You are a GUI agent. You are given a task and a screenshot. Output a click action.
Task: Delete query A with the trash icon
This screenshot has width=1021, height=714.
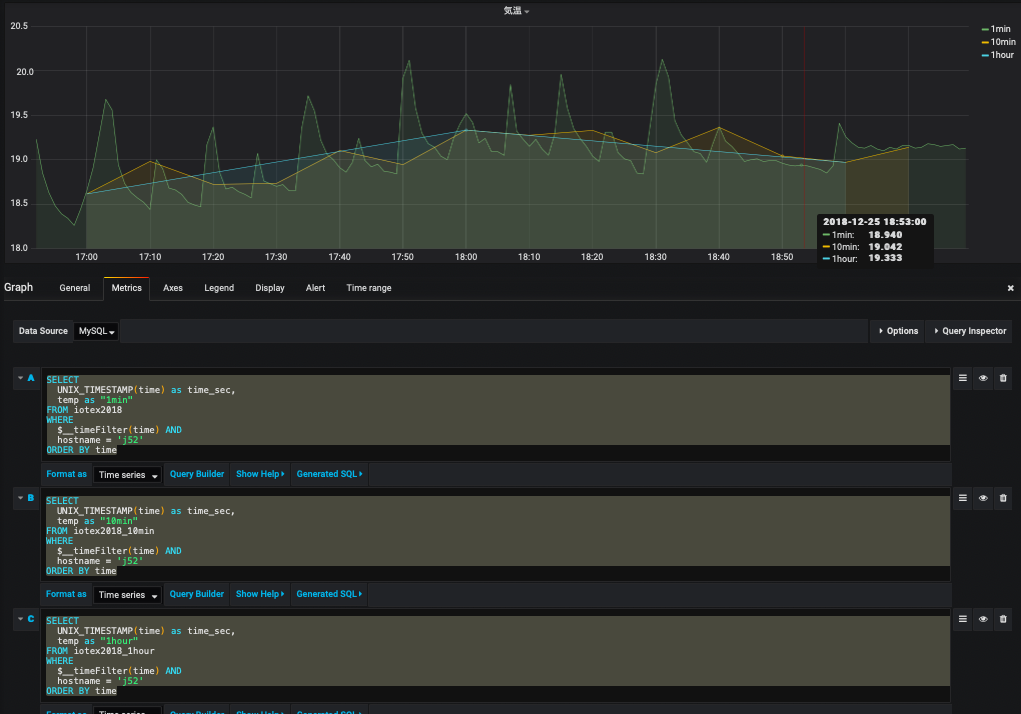click(x=1003, y=378)
